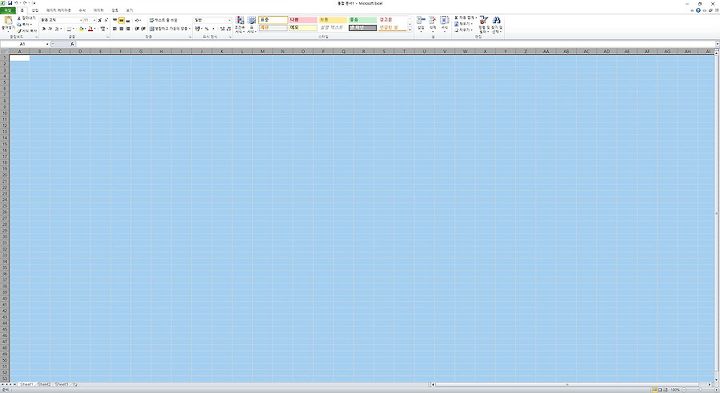This screenshot has height=393, width=720.
Task: Click the top align icon
Action: (115, 20)
